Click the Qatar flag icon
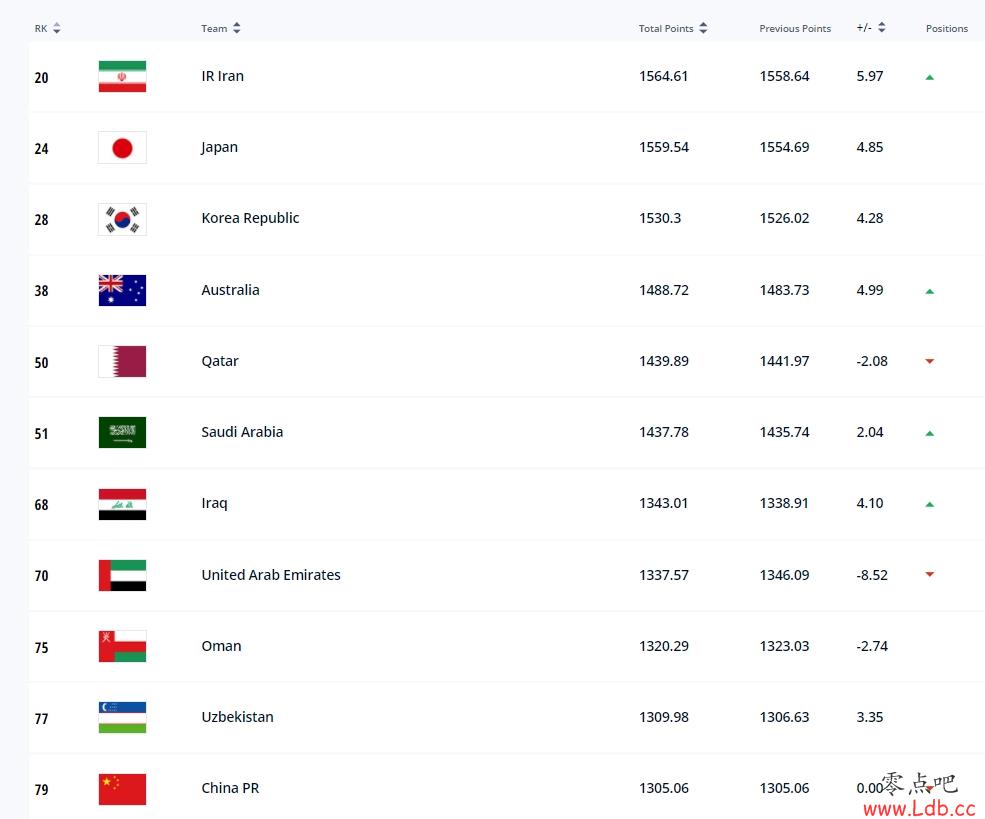 [x=122, y=362]
